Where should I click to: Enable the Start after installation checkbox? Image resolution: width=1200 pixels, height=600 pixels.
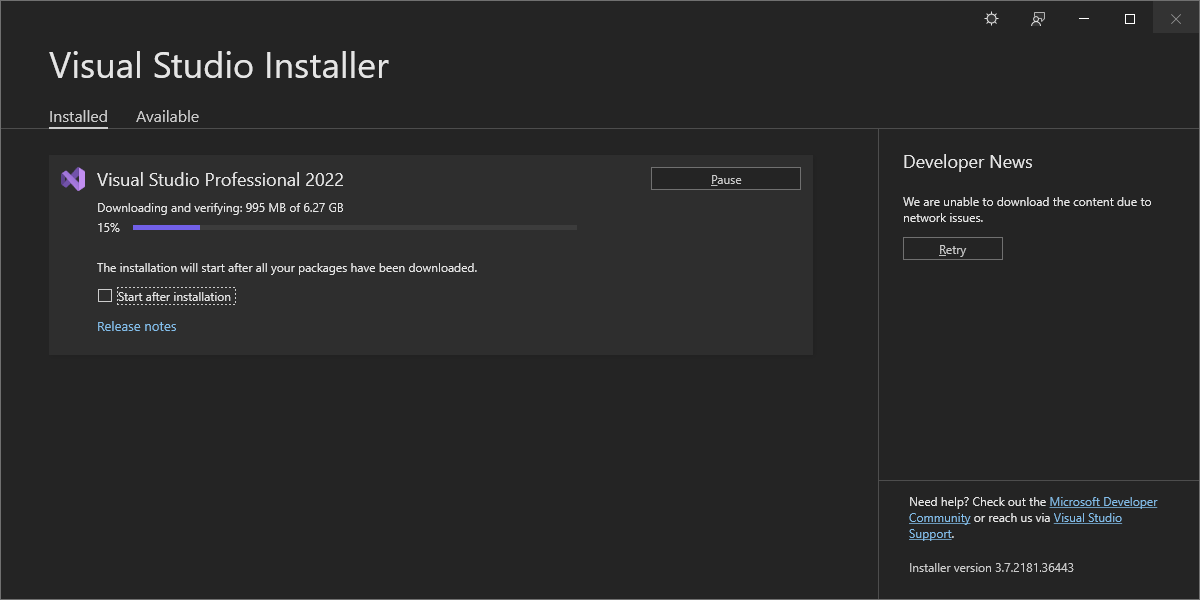105,296
